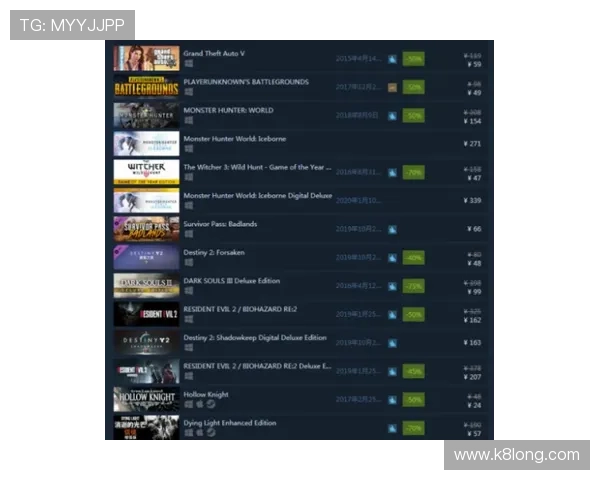
Task: Click the ¥ 163 price of Destiny 2: Shadowkeep
Action: click(x=473, y=343)
